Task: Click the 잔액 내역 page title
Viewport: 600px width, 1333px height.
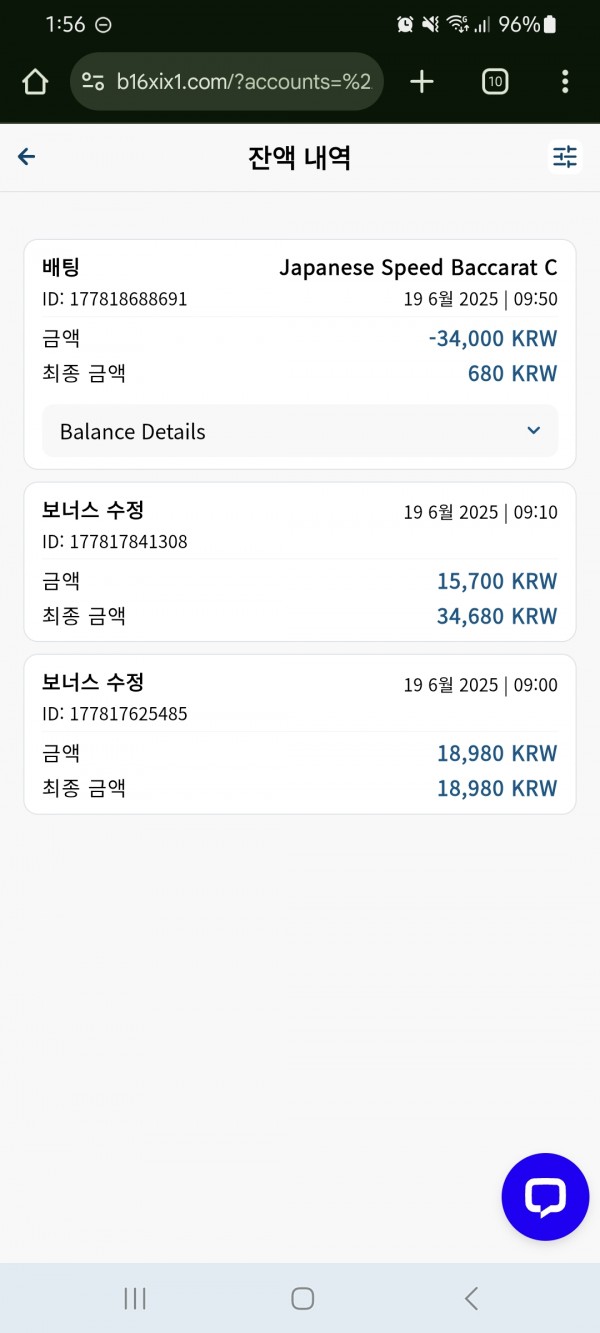Action: click(x=299, y=157)
